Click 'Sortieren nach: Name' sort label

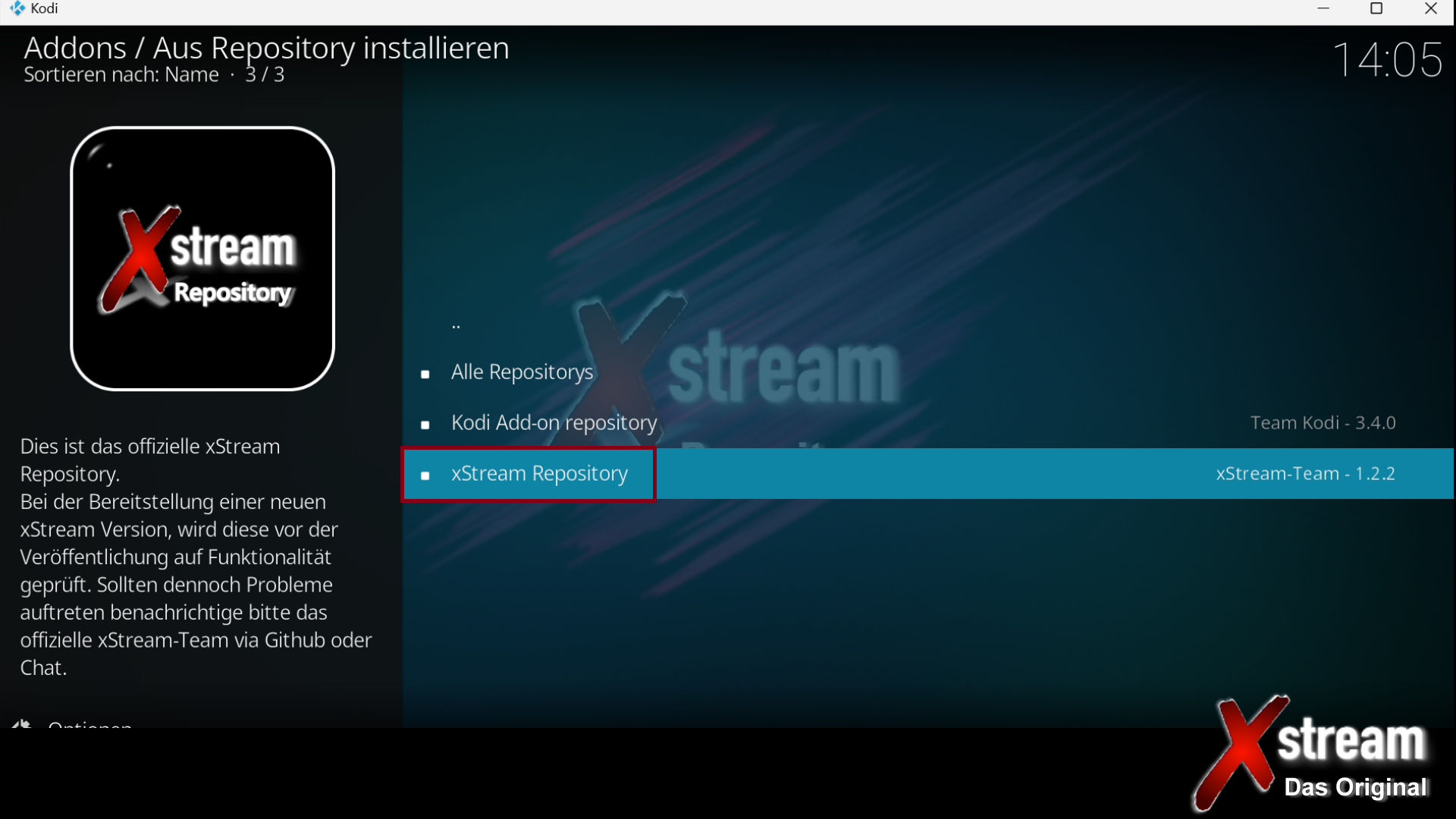(x=121, y=75)
